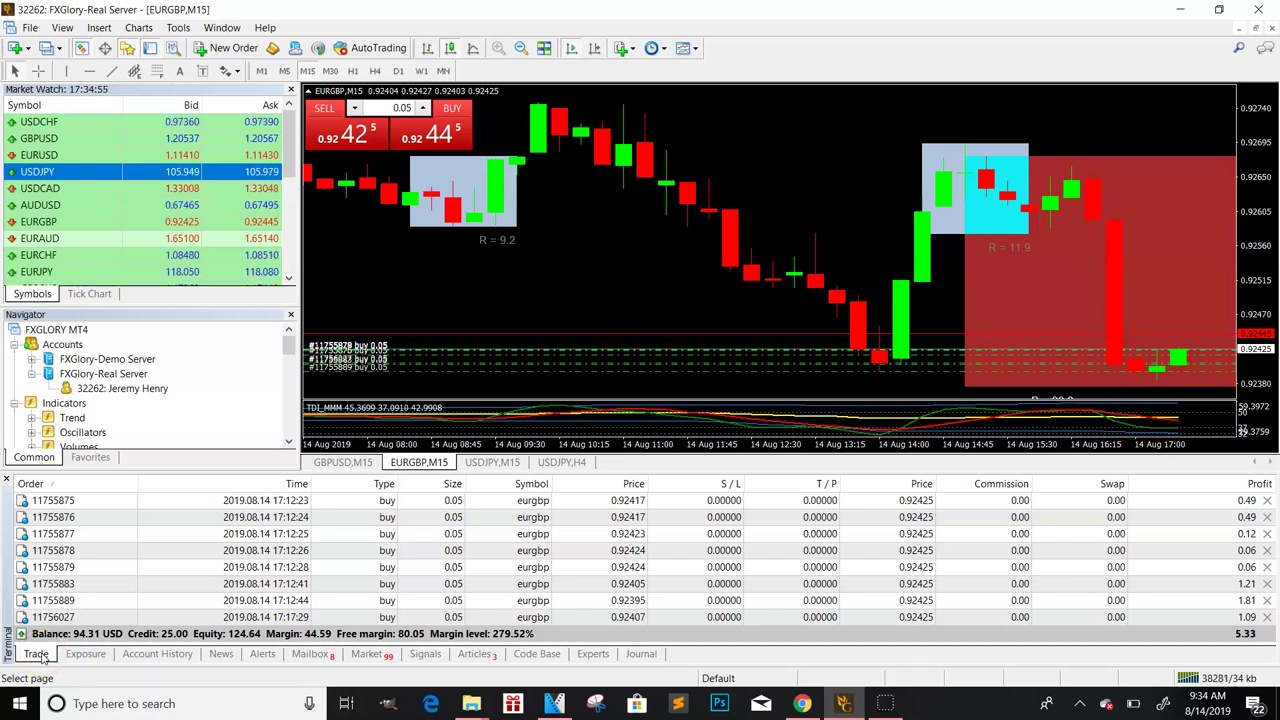
Task: Expand the Trend indicators folder
Action: pyautogui.click(x=32, y=418)
